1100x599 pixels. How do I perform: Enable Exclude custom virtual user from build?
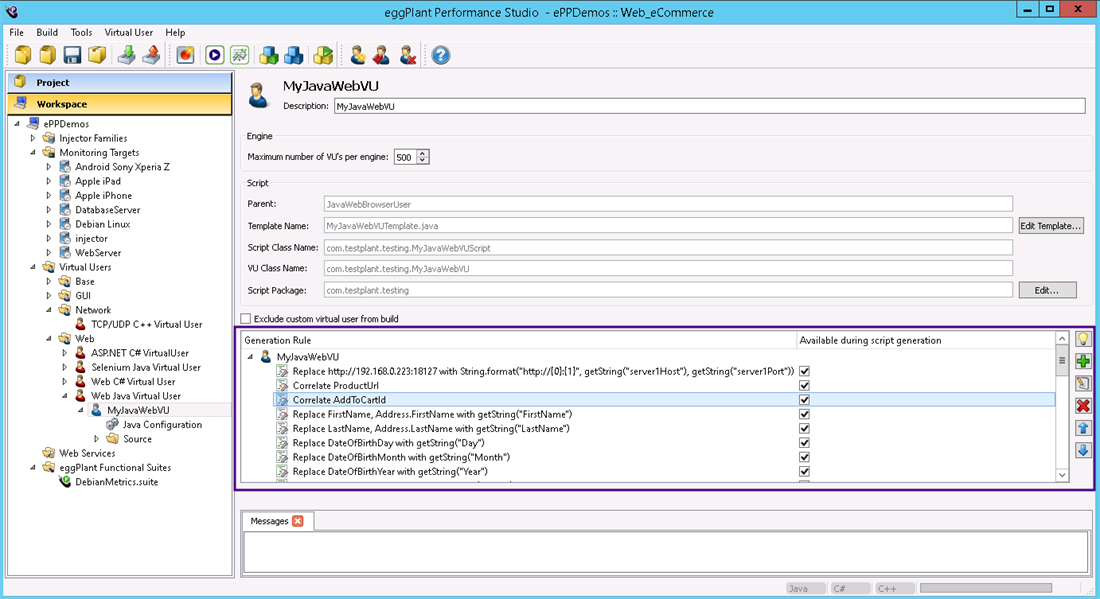coord(246,319)
